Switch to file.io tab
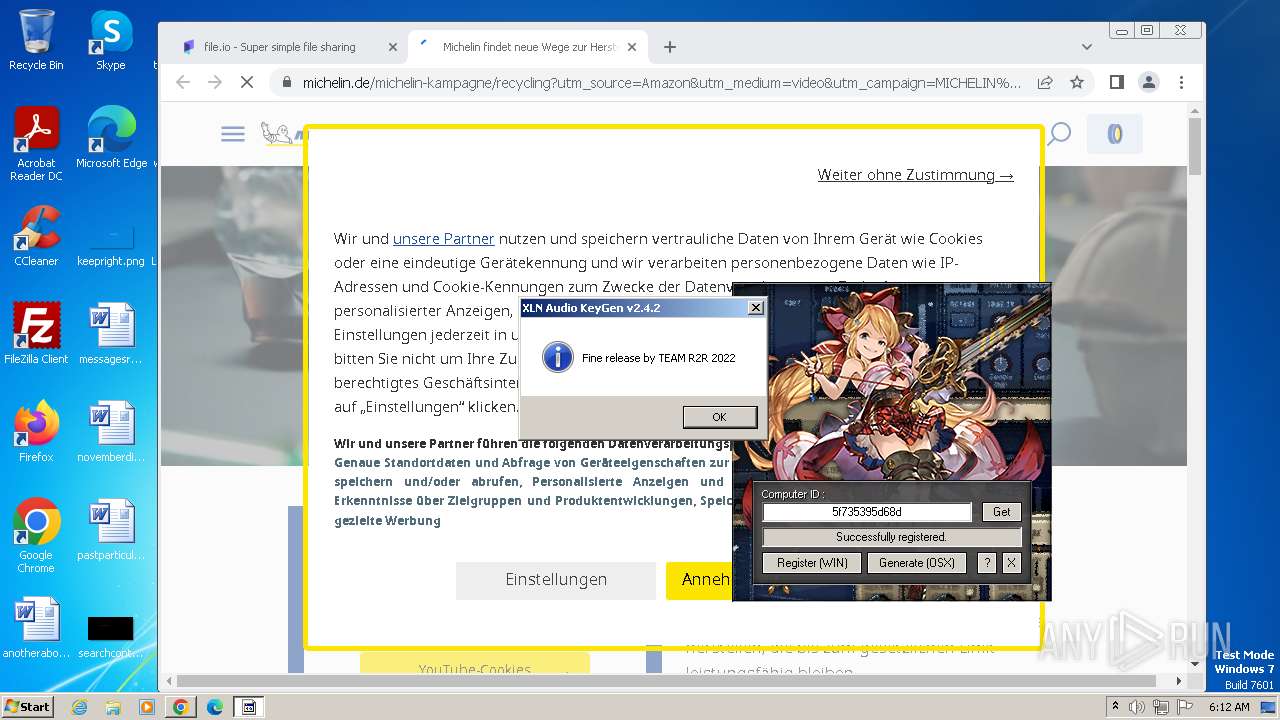1280x720 pixels. click(279, 47)
